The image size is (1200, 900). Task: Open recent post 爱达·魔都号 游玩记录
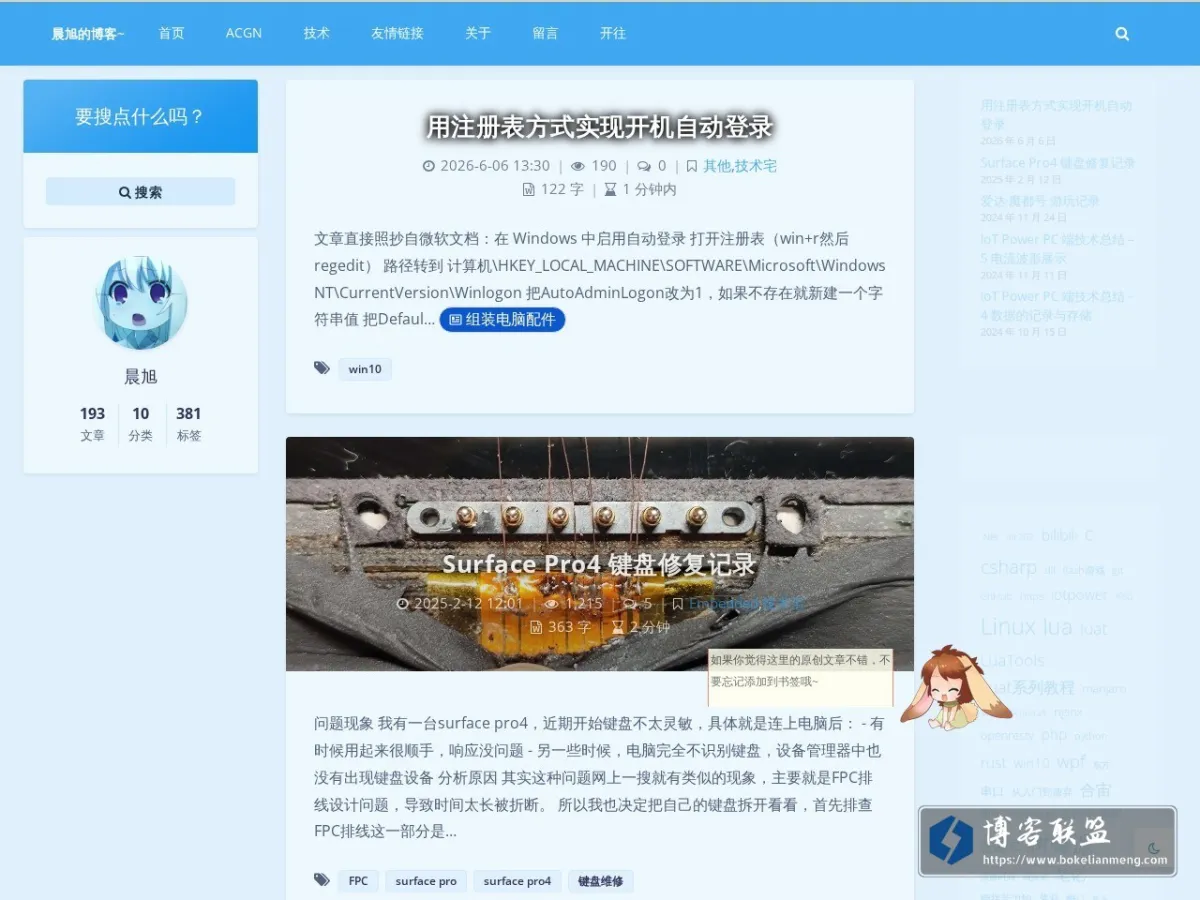click(x=1039, y=201)
